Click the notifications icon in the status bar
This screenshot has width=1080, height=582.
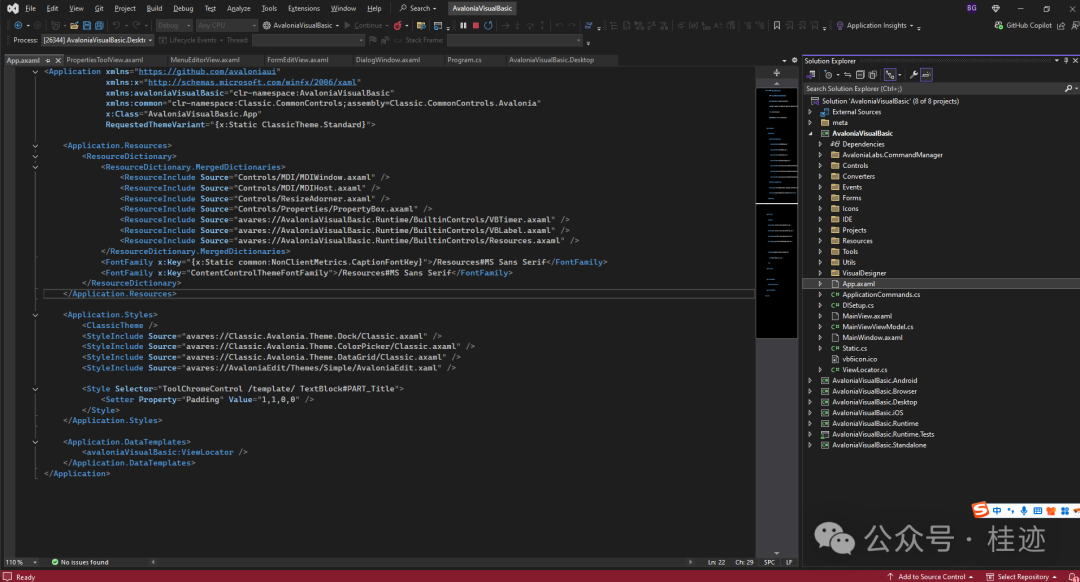(1072, 576)
